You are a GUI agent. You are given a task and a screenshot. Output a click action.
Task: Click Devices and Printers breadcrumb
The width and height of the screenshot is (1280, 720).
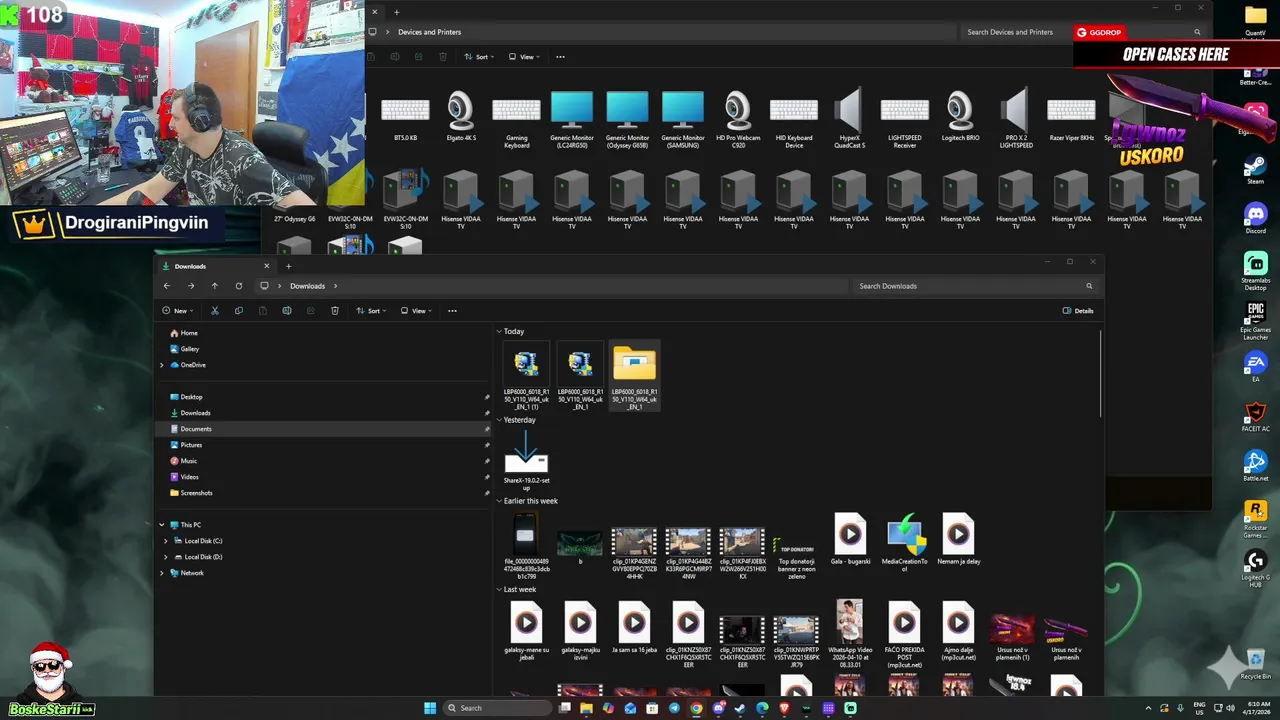429,32
